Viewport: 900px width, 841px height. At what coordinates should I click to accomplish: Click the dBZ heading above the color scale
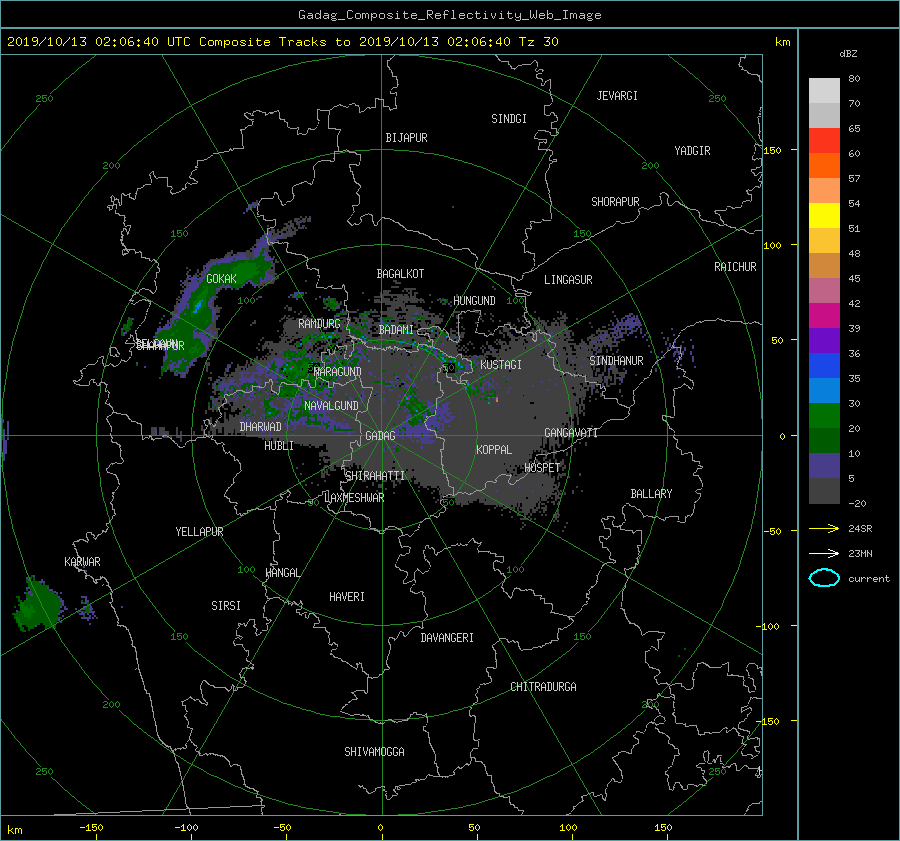tap(848, 53)
